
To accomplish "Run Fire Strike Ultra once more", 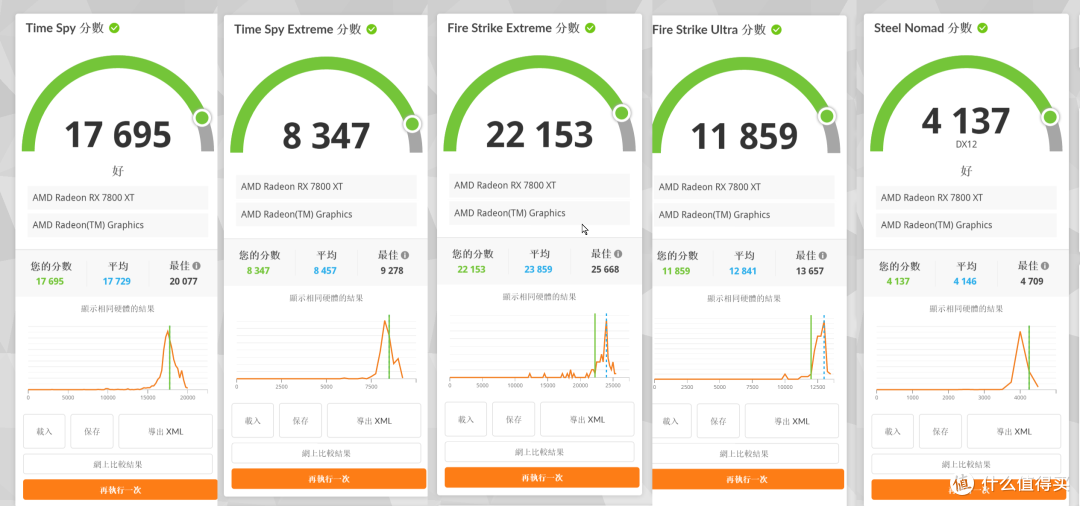I will [747, 478].
